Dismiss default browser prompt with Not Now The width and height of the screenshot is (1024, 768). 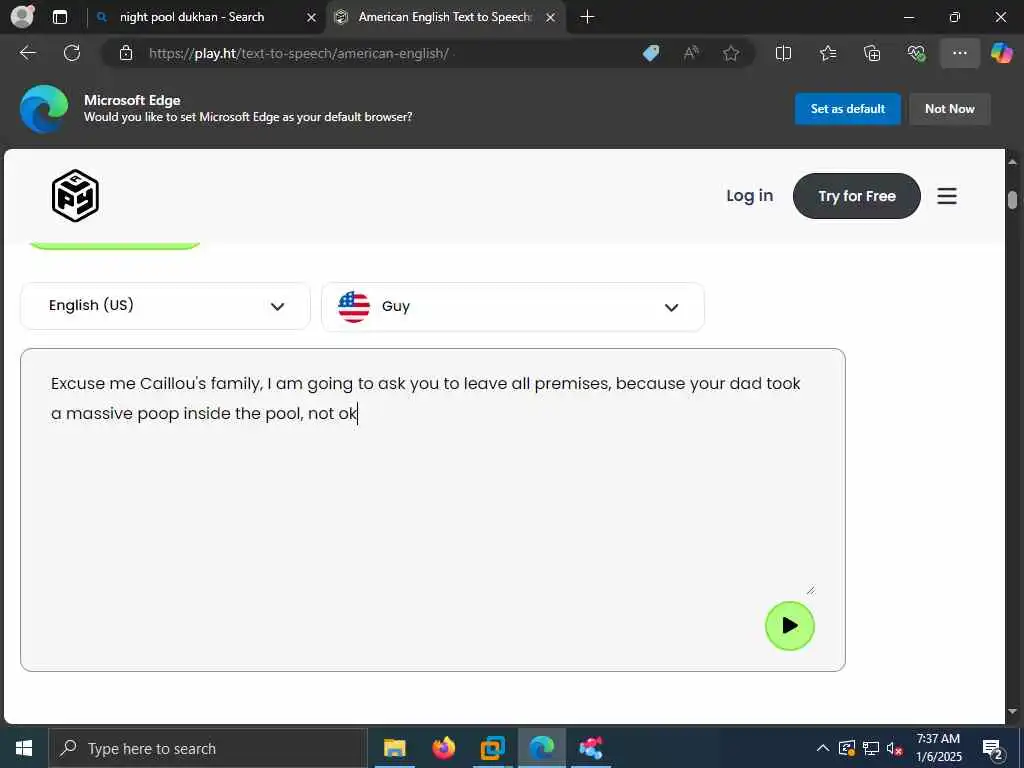(950, 109)
